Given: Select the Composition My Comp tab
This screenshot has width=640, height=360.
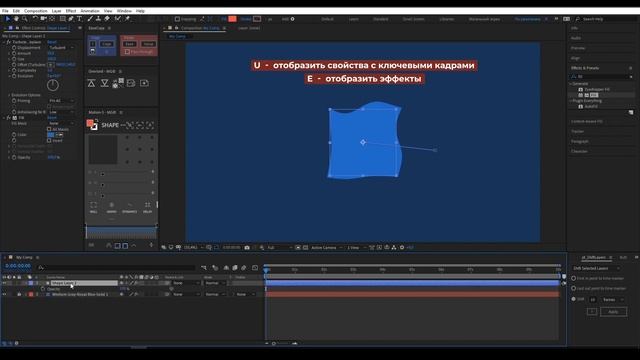Looking at the screenshot, I should (200, 28).
